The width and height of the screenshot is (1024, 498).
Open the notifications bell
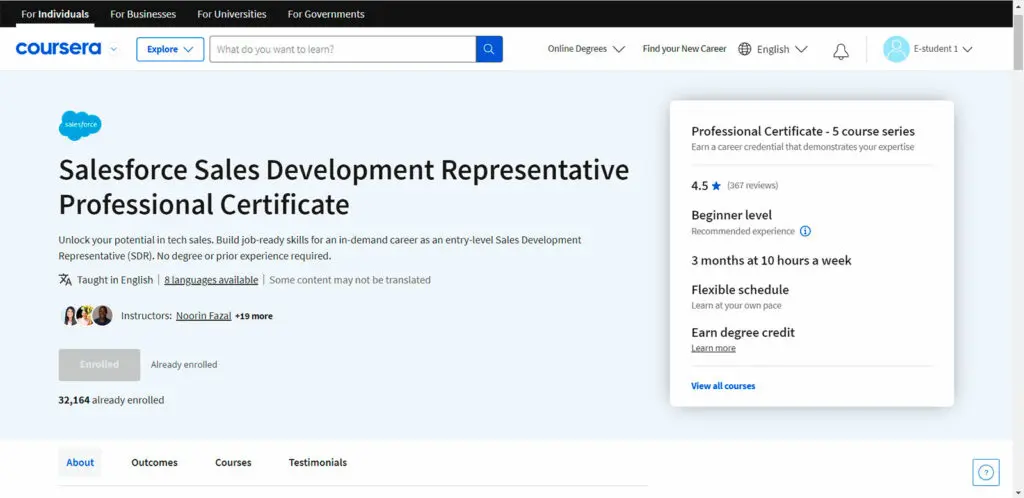840,51
